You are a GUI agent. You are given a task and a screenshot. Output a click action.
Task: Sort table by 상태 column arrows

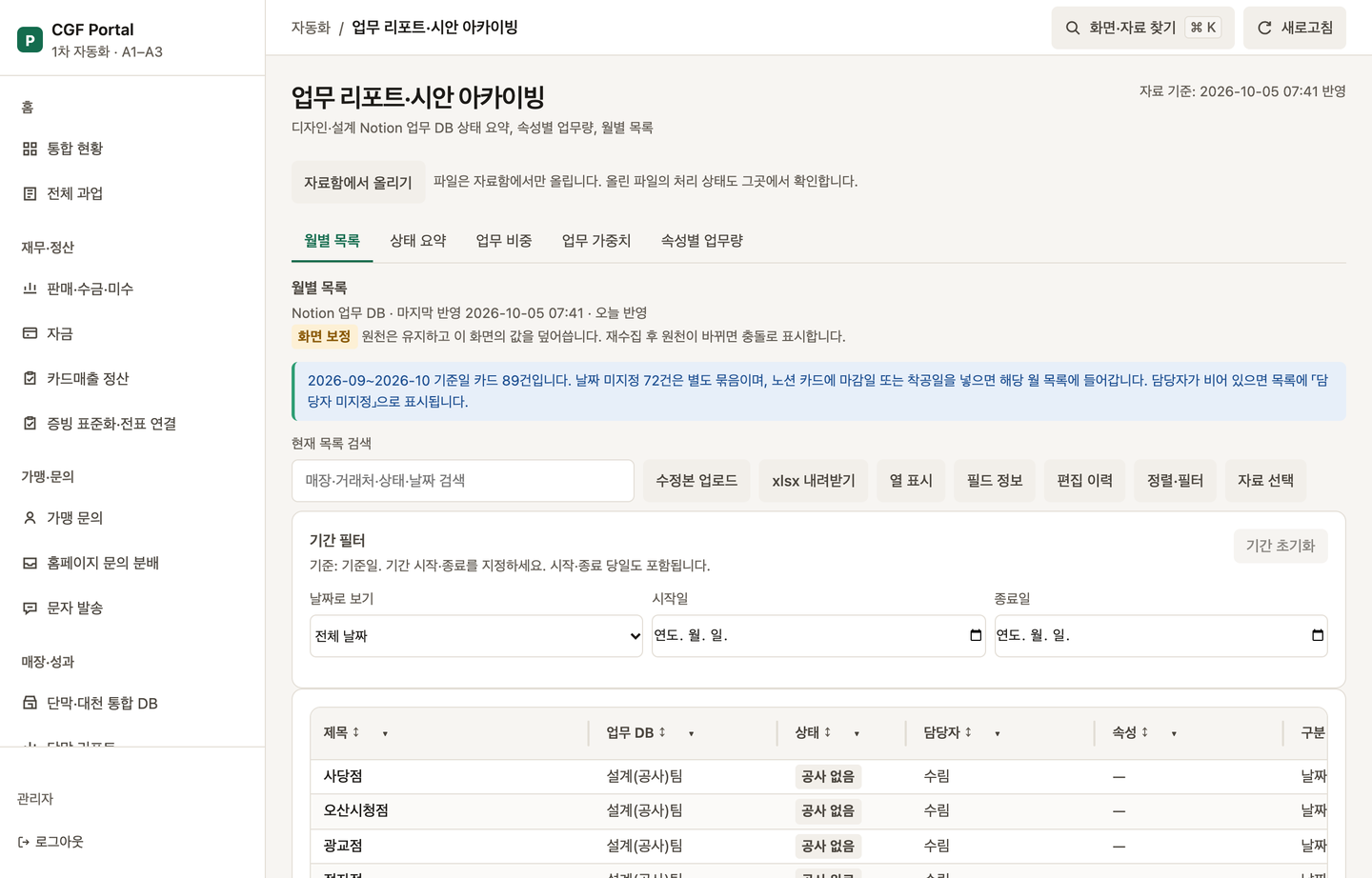[x=827, y=732]
